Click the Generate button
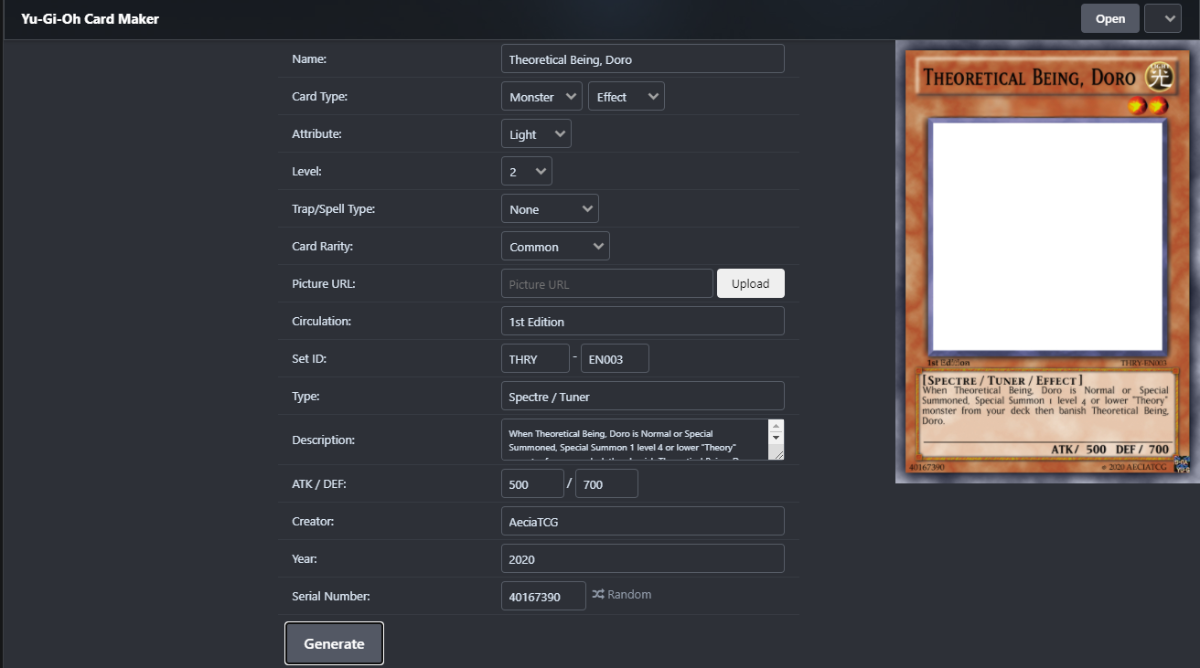The width and height of the screenshot is (1200, 668). (334, 644)
